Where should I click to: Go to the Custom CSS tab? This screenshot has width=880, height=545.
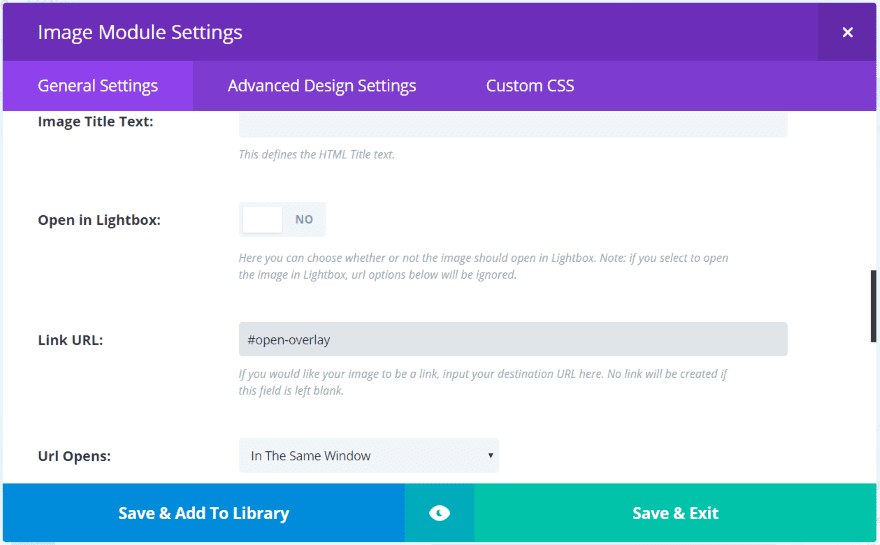point(530,86)
